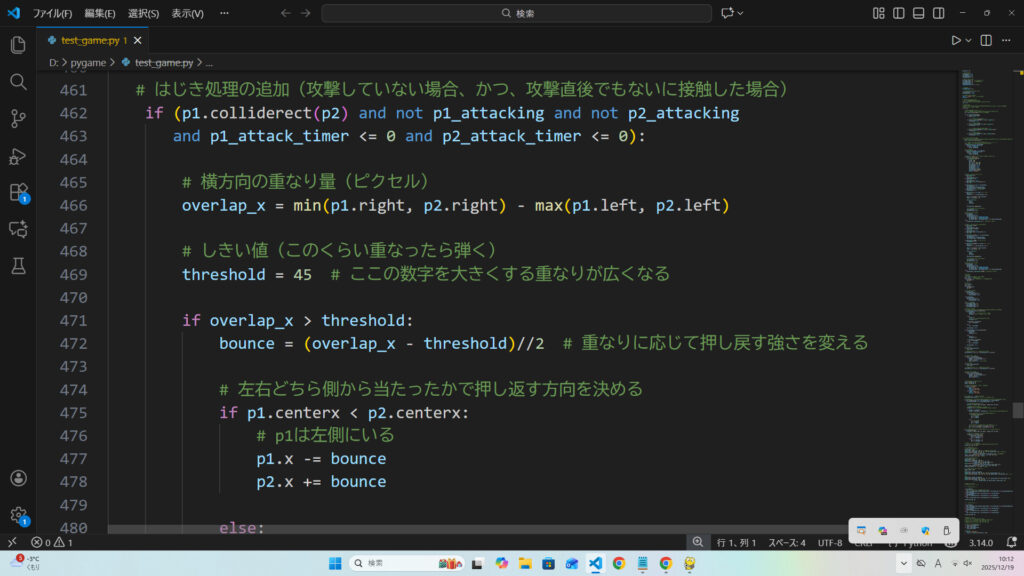Toggle the secondary side bar layout button
The image size is (1024, 576).
(939, 13)
